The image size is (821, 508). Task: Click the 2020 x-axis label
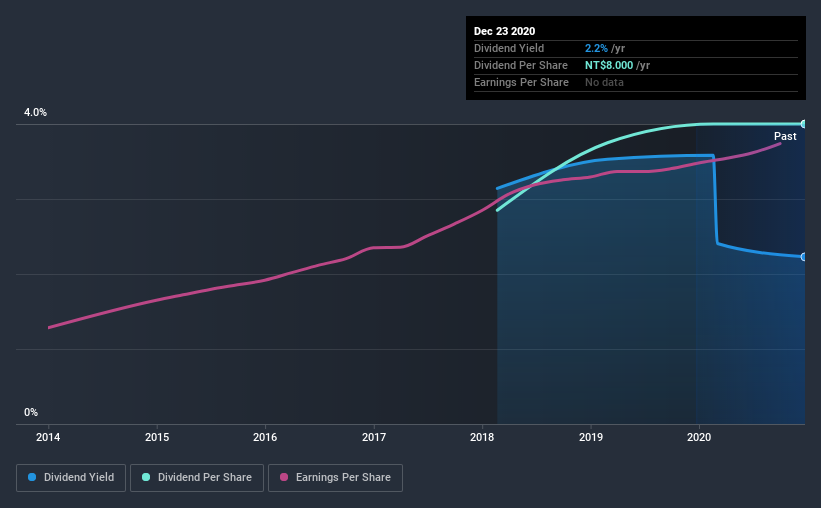coord(699,437)
